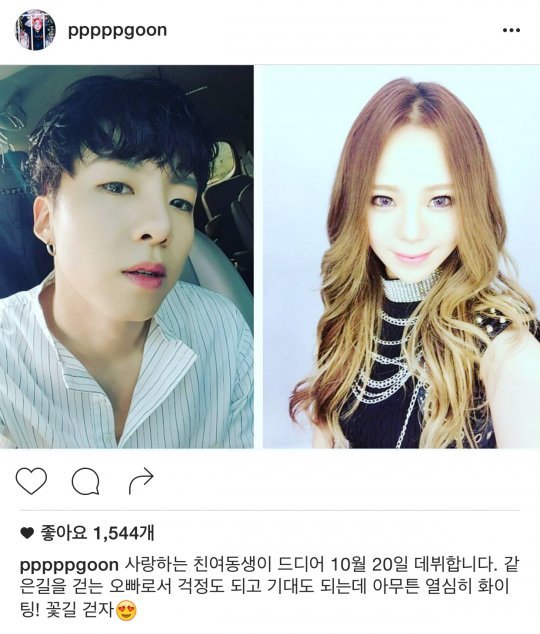
Task: Click the man's hoop earring in the photo
Action: [50, 247]
